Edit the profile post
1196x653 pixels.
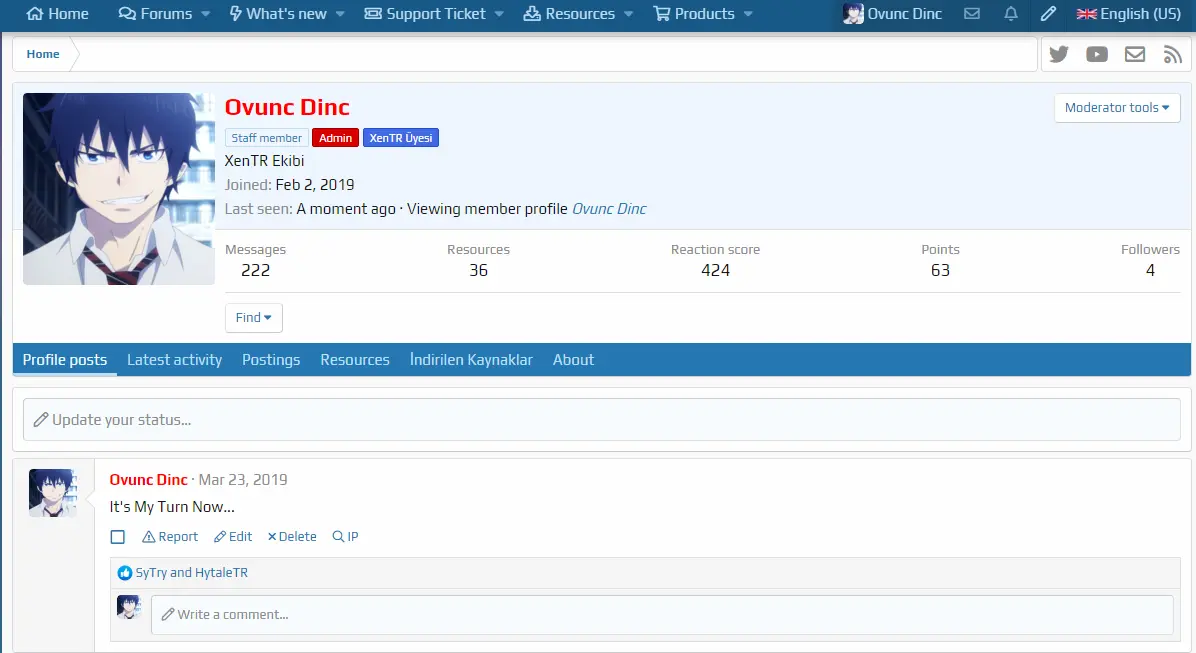[x=233, y=537]
